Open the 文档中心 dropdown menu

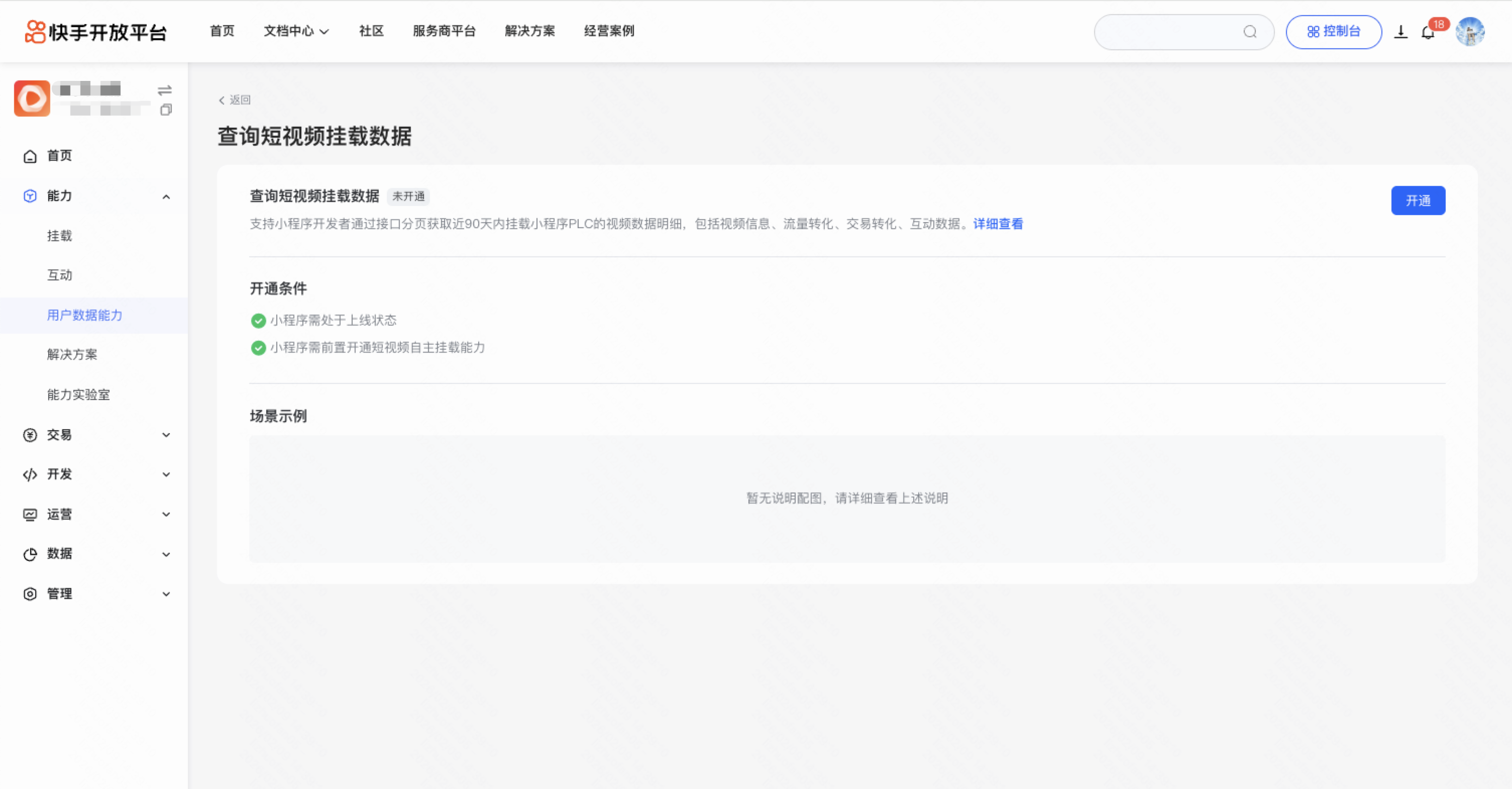(x=296, y=31)
